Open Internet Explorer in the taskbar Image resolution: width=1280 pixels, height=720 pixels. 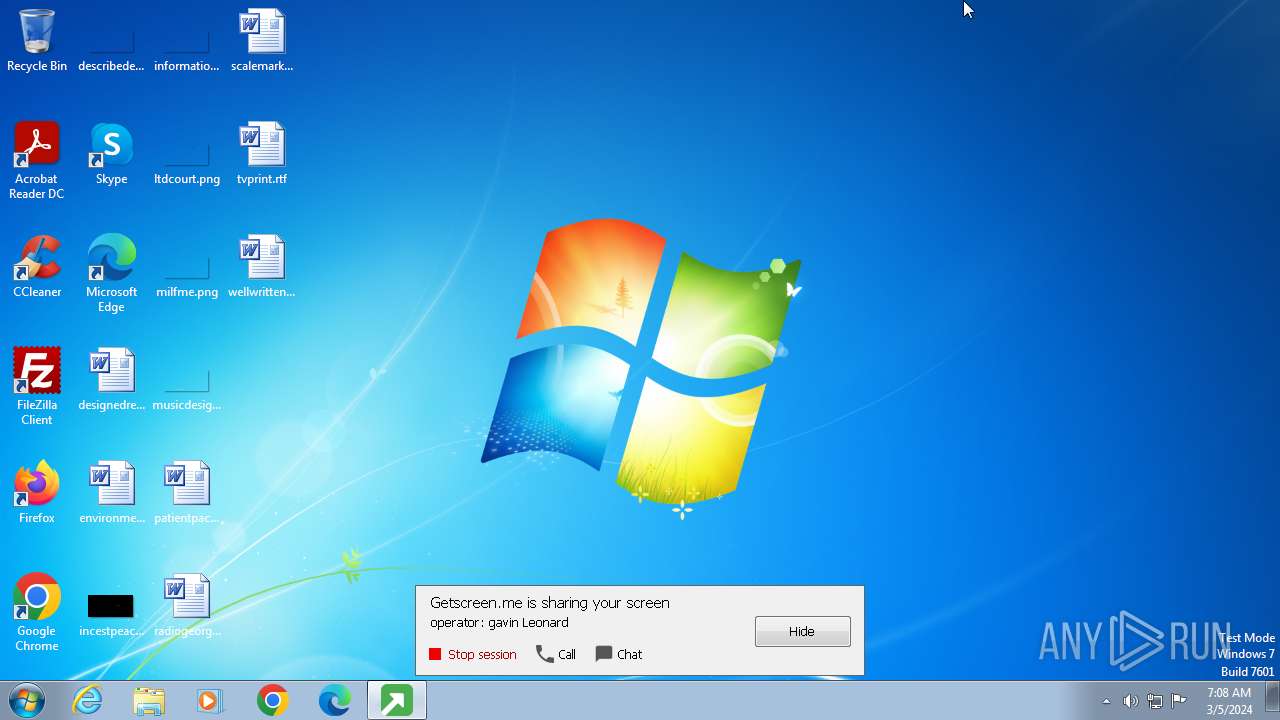coord(88,700)
